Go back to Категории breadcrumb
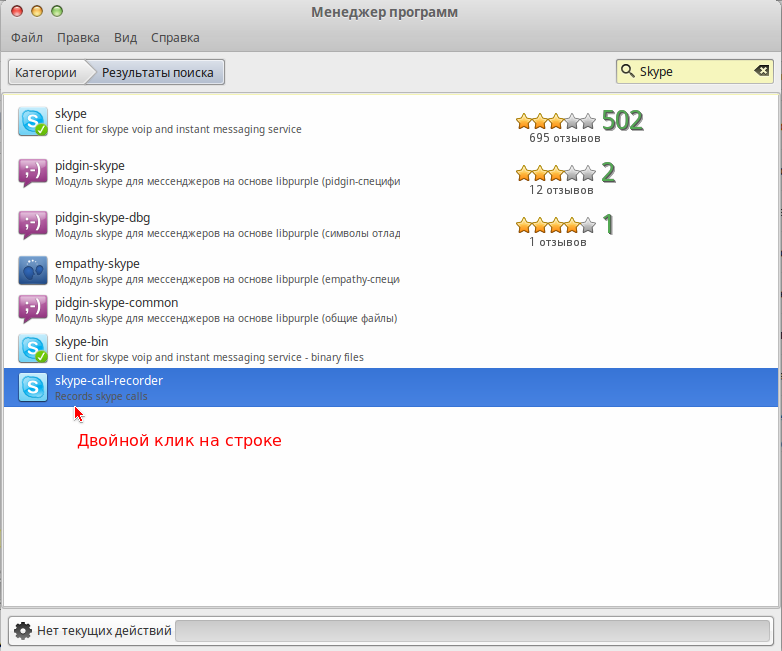The width and height of the screenshot is (782, 651). pyautogui.click(x=46, y=72)
